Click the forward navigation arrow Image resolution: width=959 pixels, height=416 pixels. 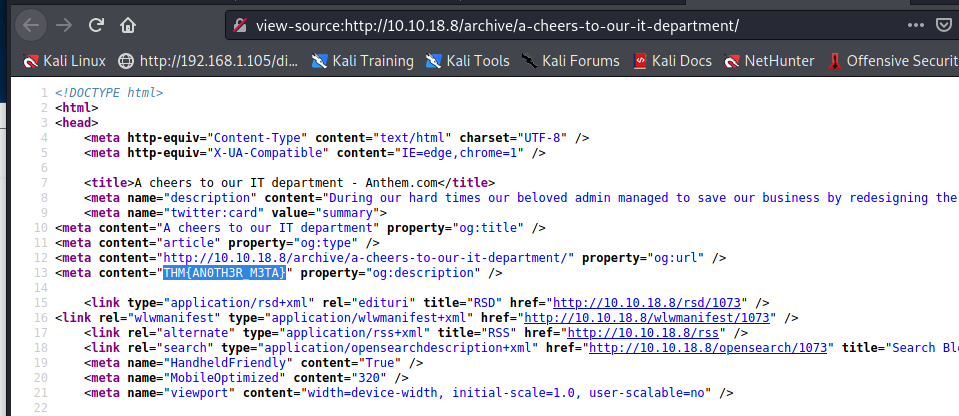coord(63,23)
